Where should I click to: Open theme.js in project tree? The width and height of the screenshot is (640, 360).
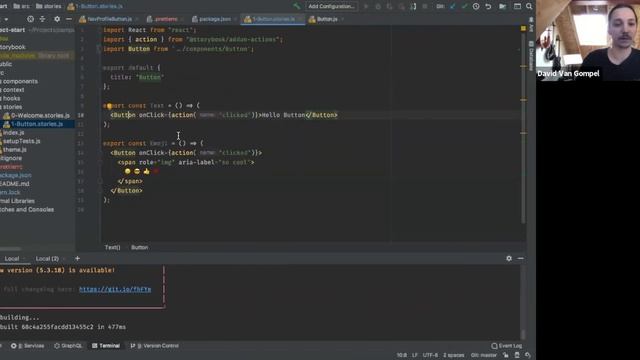[x=14, y=150]
